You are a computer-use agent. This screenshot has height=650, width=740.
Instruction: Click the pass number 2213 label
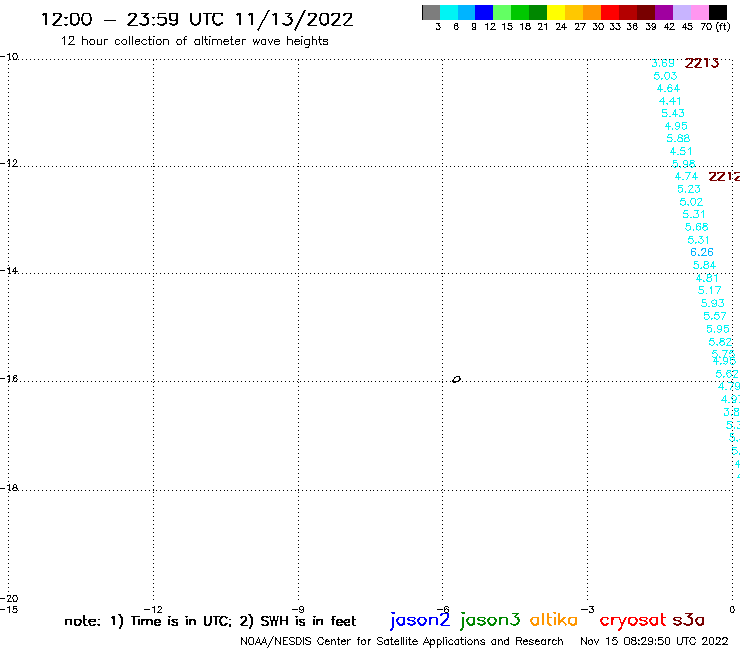pyautogui.click(x=702, y=63)
